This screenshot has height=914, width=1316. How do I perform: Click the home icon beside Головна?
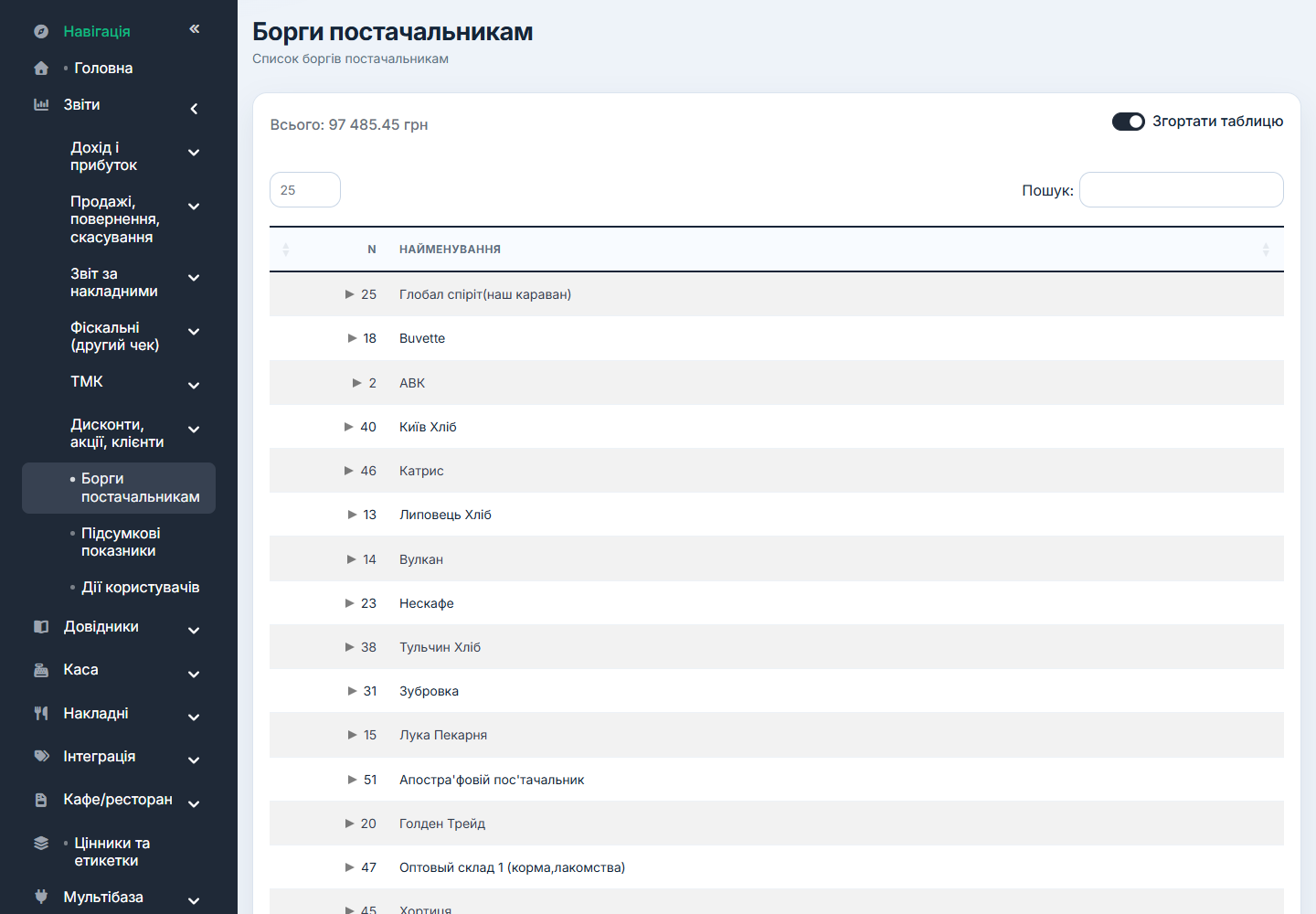pyautogui.click(x=41, y=69)
